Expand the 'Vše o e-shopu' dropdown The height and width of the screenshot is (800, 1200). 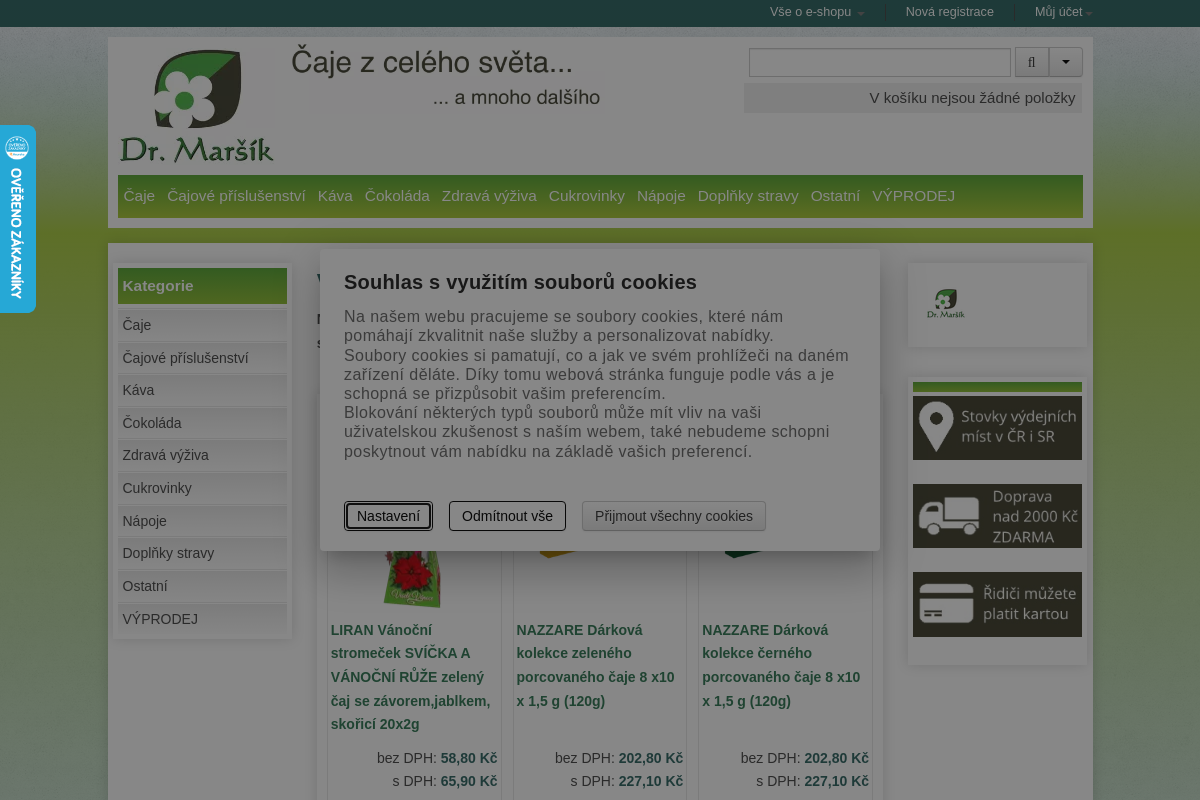point(817,12)
